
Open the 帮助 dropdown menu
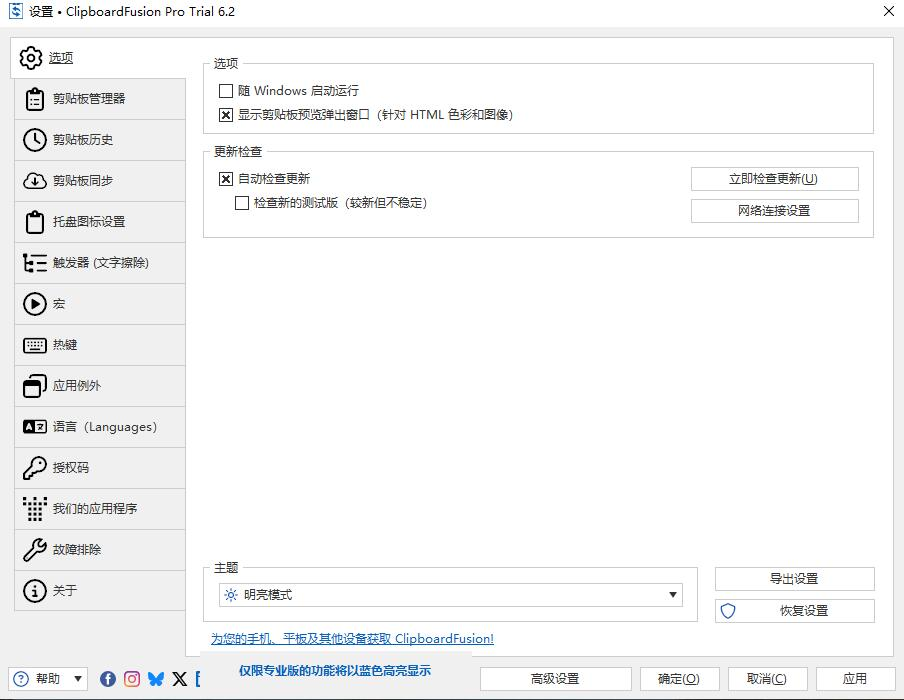[48, 679]
